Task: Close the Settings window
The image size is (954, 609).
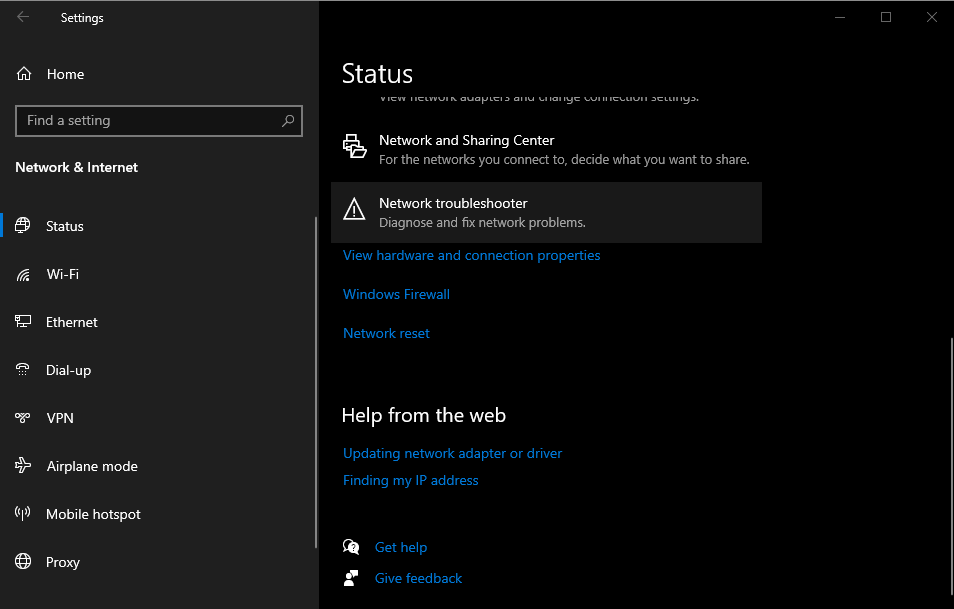Action: 931,17
